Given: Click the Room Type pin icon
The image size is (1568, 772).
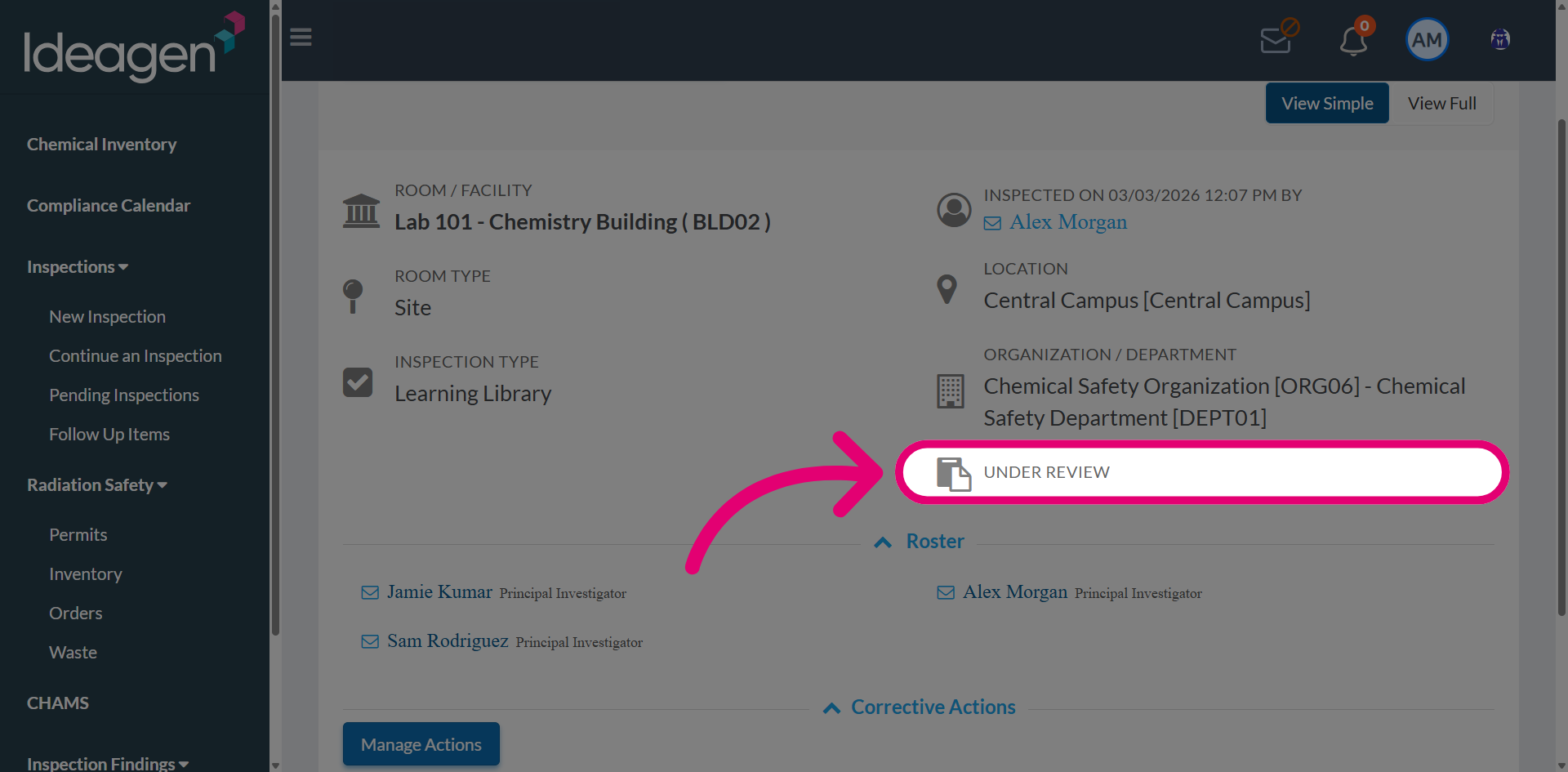Looking at the screenshot, I should (353, 297).
